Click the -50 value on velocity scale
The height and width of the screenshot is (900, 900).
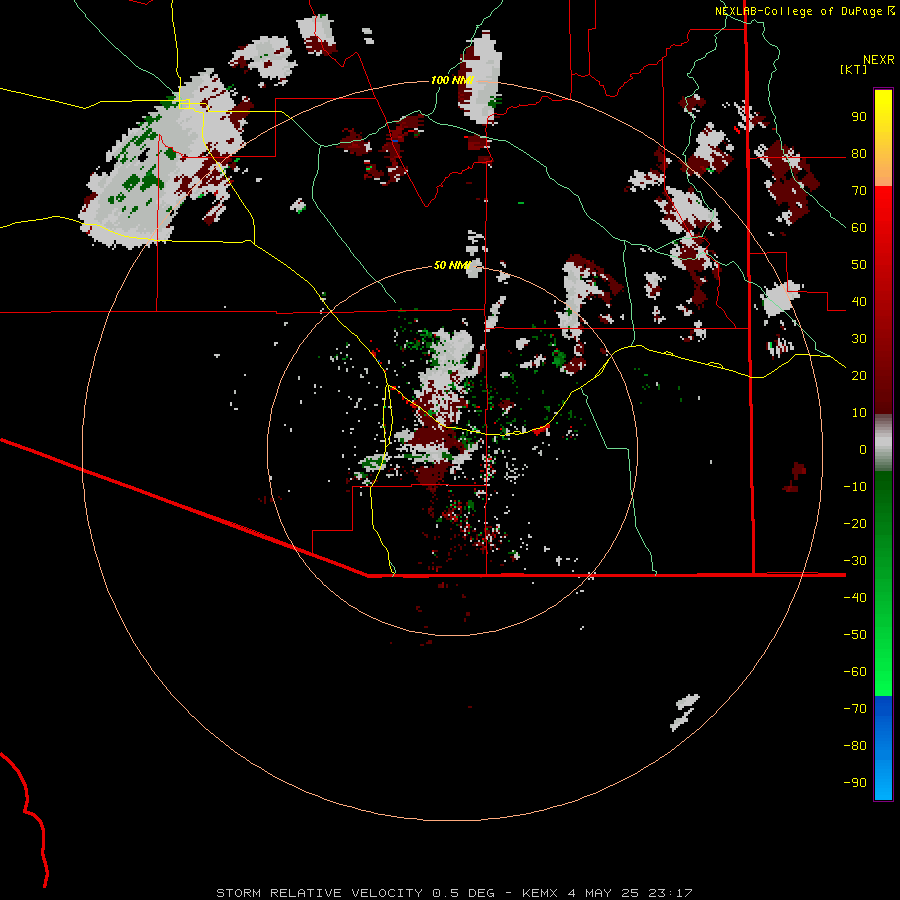pos(855,635)
